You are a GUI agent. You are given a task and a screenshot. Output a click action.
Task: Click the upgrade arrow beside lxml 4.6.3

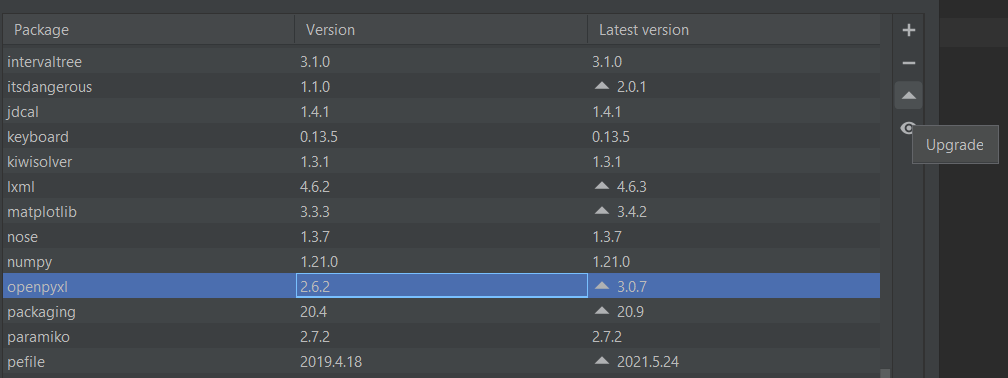pyautogui.click(x=602, y=186)
